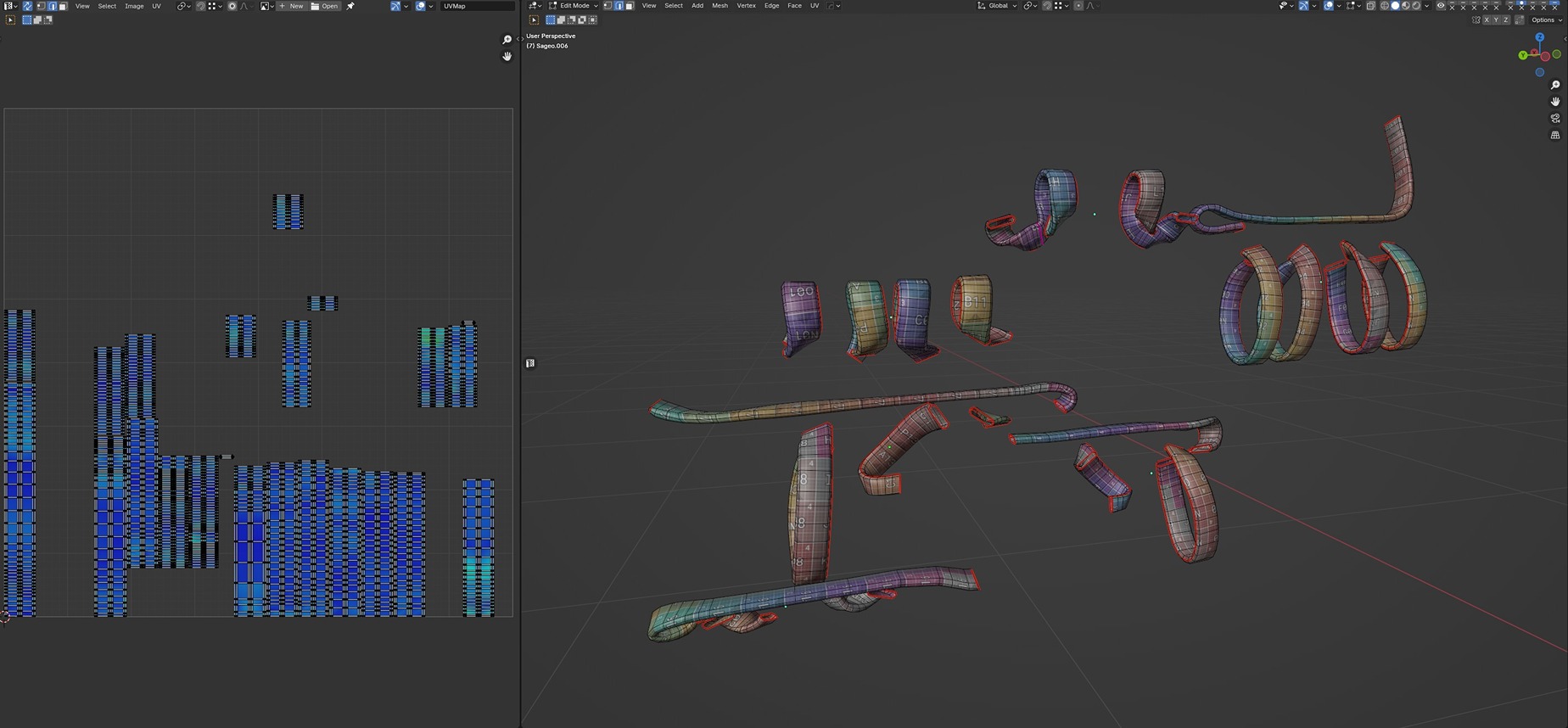This screenshot has width=1568, height=728.
Task: Switch to face select mode in 3D viewport
Action: (x=630, y=6)
